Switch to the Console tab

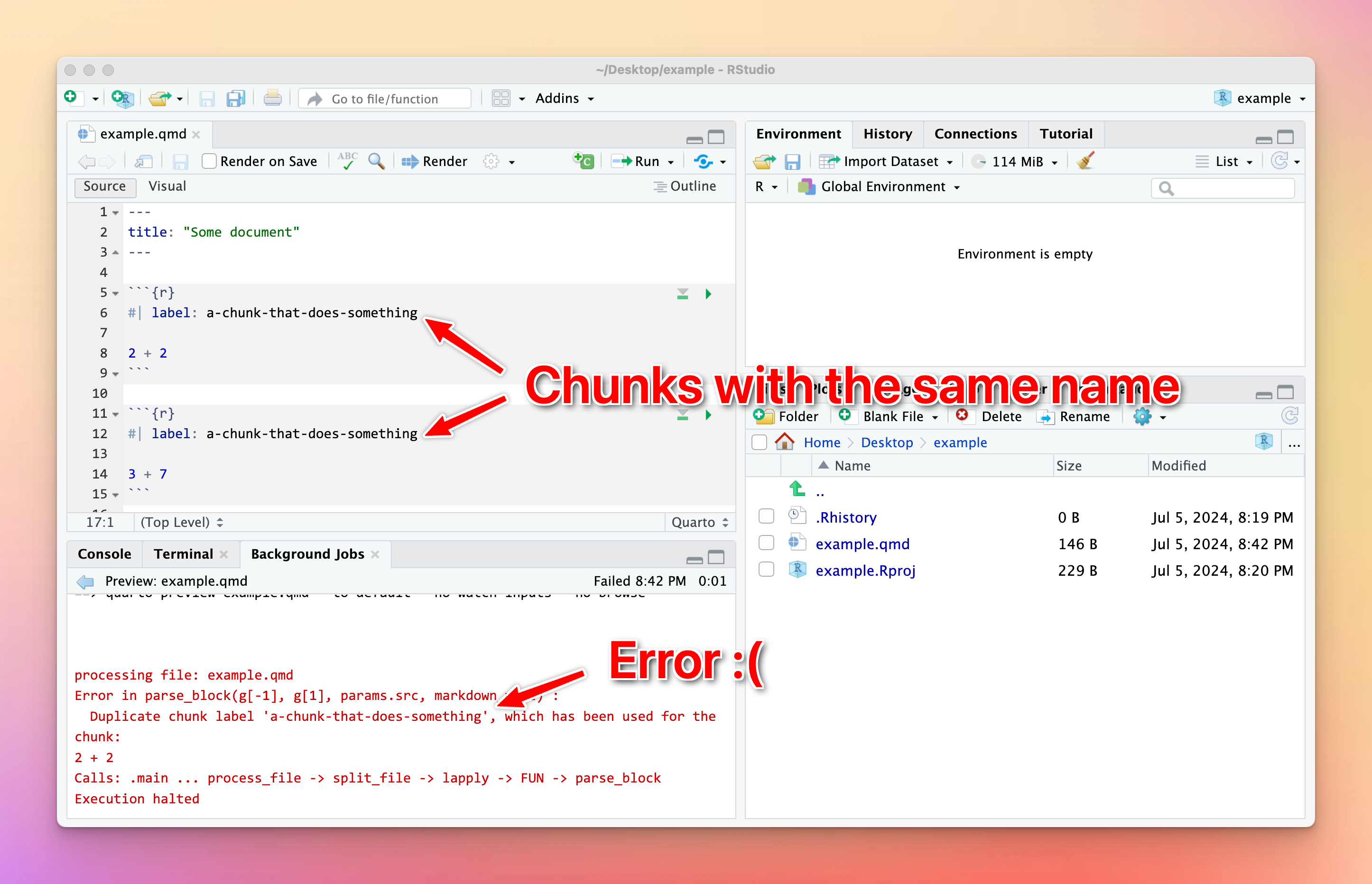(104, 554)
